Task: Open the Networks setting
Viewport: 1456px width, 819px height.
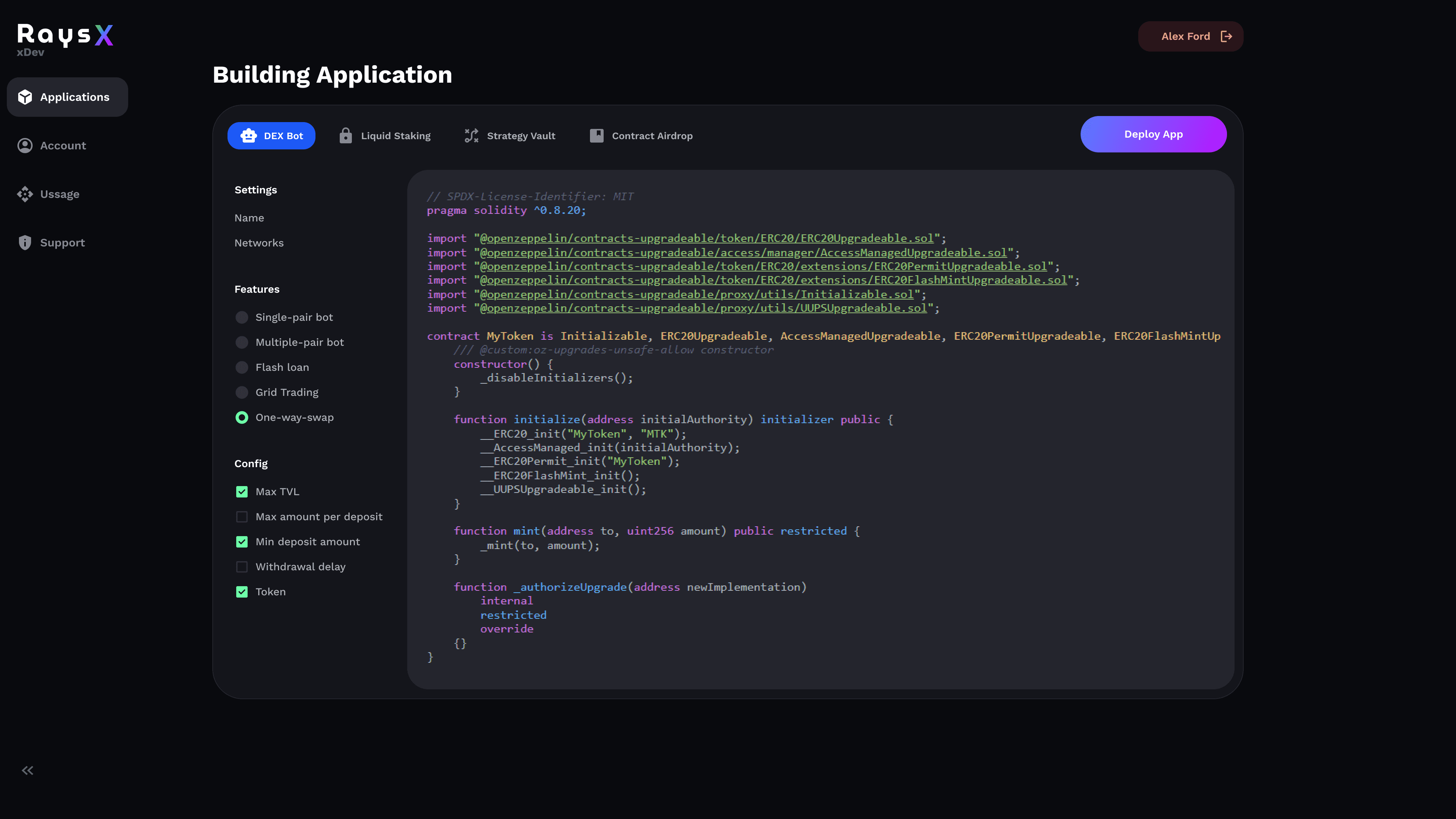Action: tap(259, 243)
